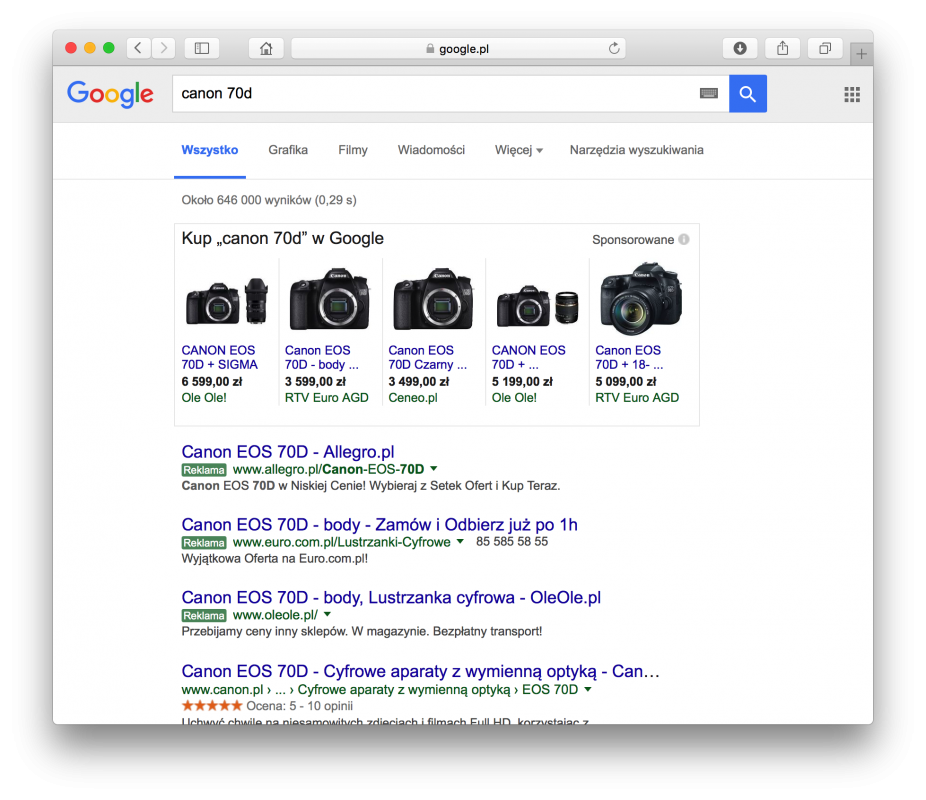This screenshot has width=926, height=800.
Task: Open Safari downloads via the download arrow icon
Action: point(738,47)
